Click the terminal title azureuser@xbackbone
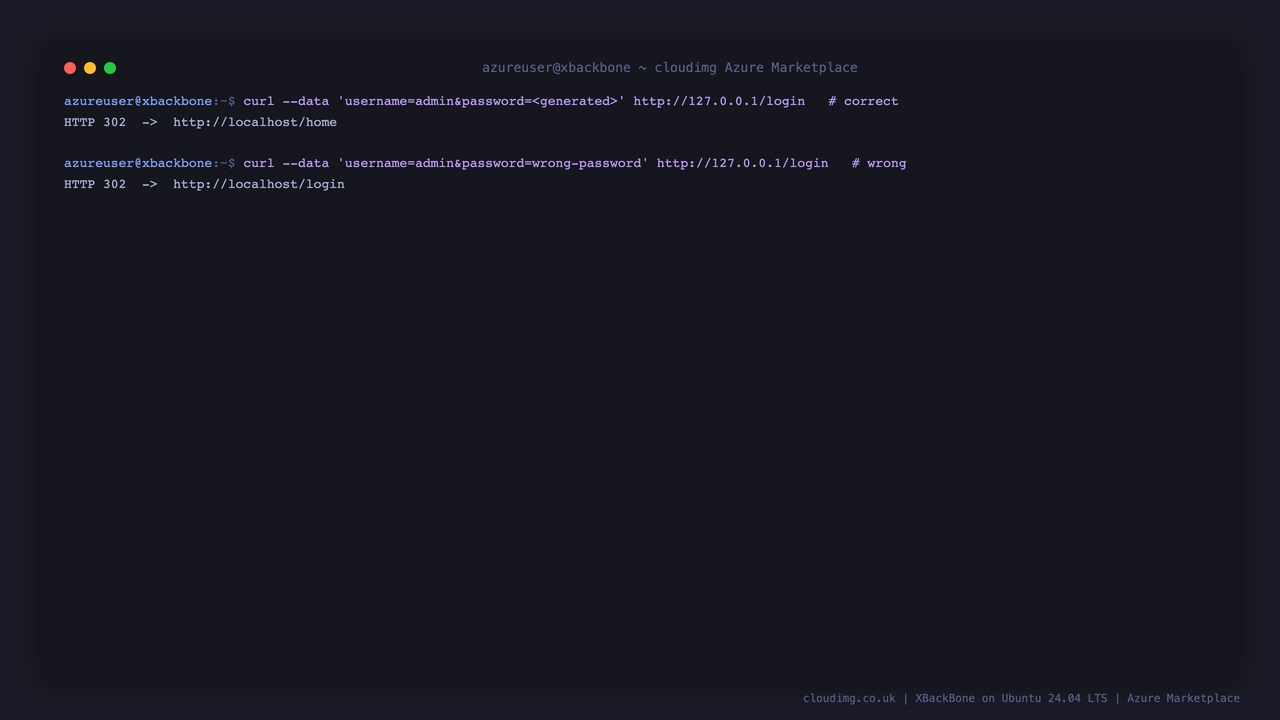Screen dimensions: 1280x720 pyautogui.click(x=557, y=68)
